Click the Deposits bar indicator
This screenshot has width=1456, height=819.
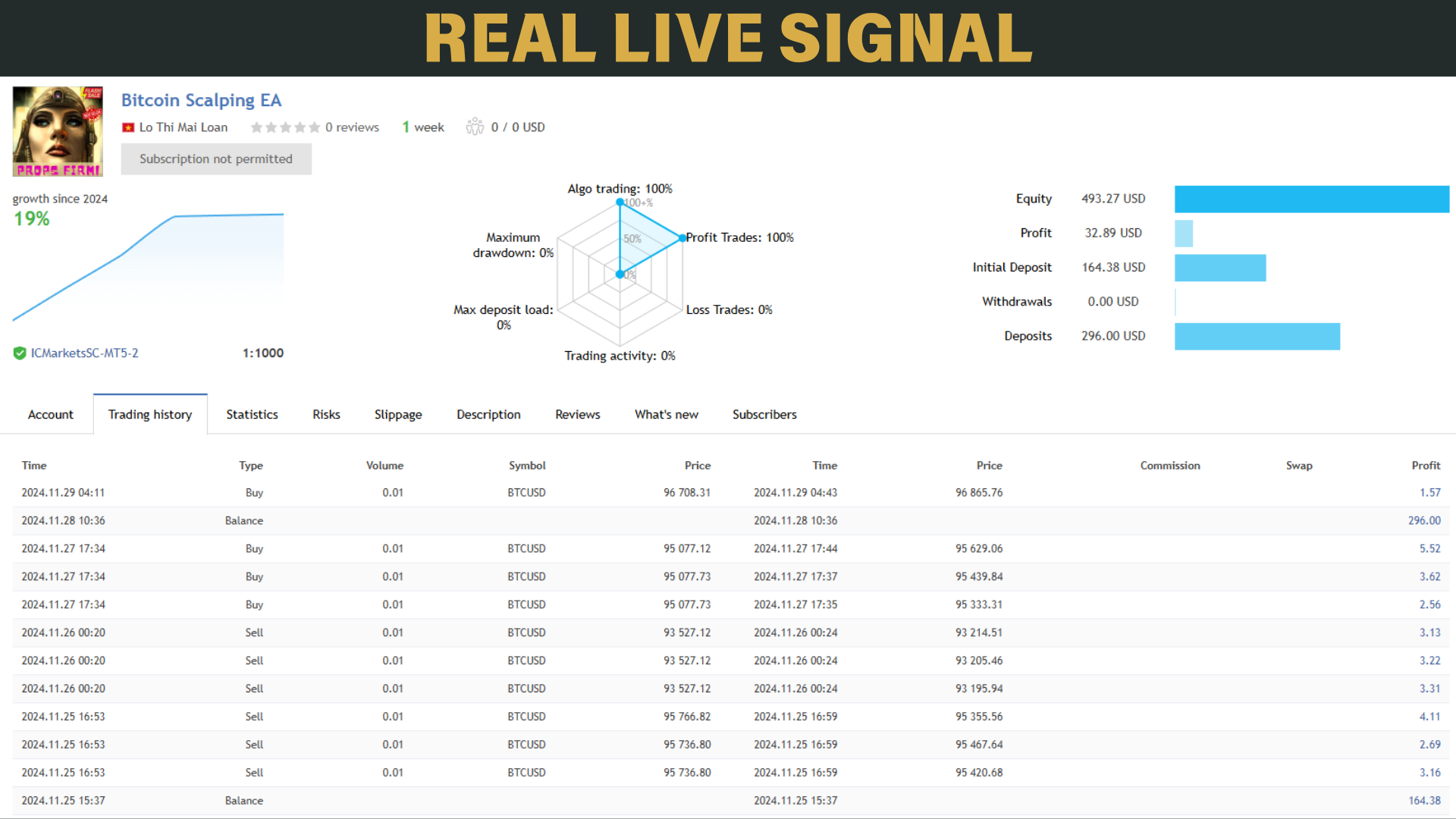point(1257,336)
